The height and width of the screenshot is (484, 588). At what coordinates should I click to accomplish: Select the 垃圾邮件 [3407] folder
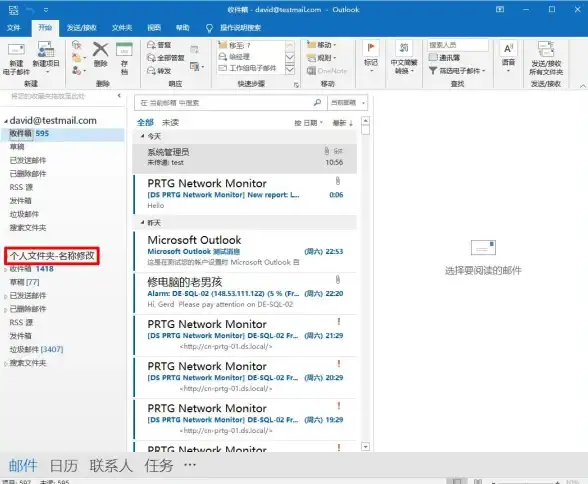coord(36,349)
